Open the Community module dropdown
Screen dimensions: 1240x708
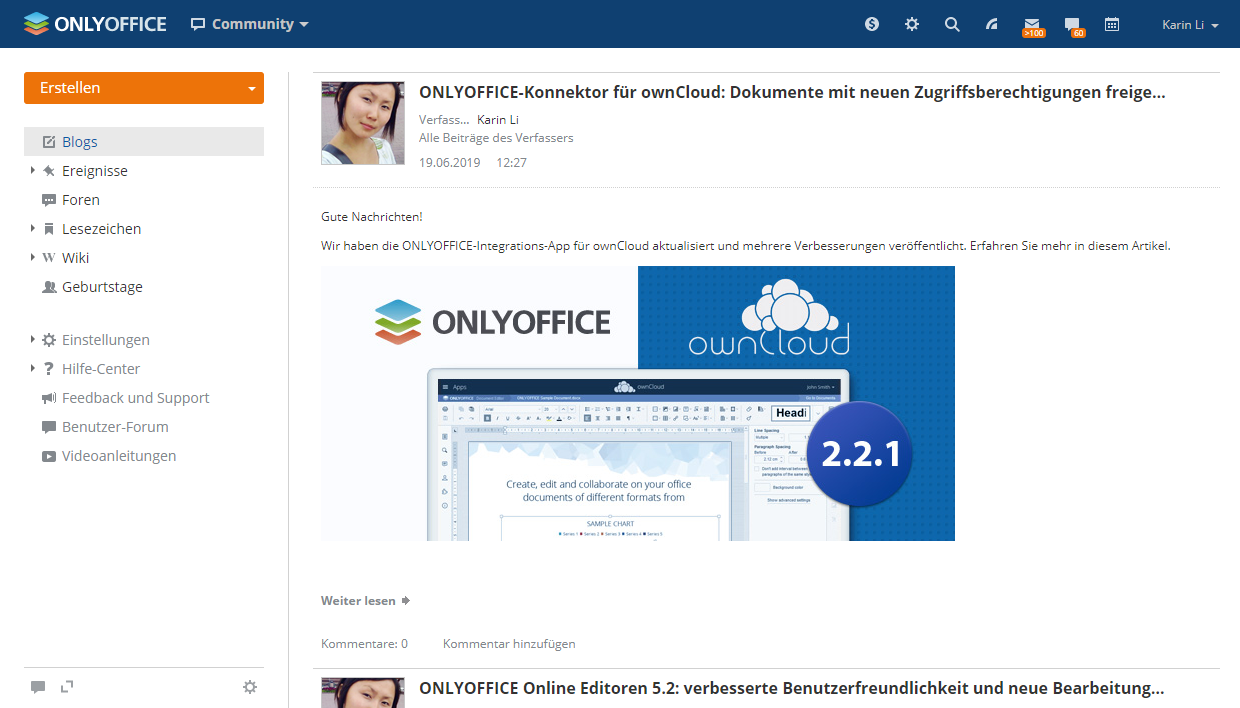pos(250,24)
